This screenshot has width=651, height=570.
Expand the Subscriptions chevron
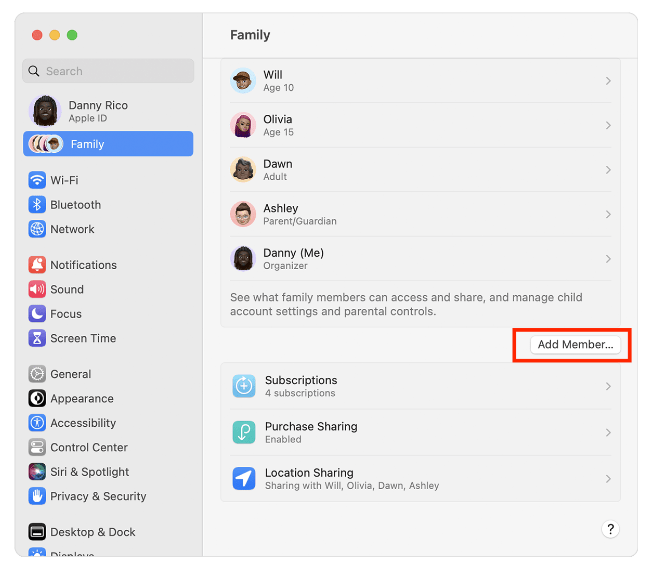click(608, 386)
